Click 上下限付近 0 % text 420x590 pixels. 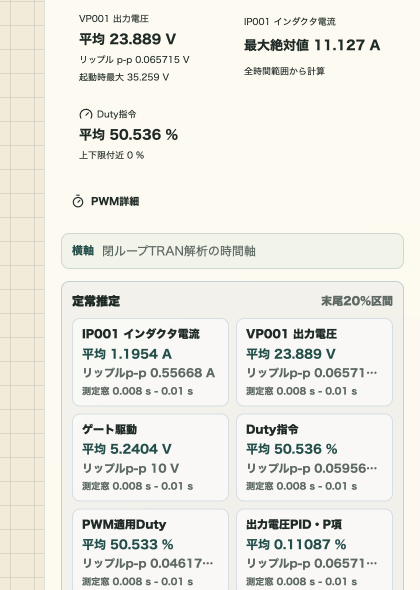coord(111,155)
